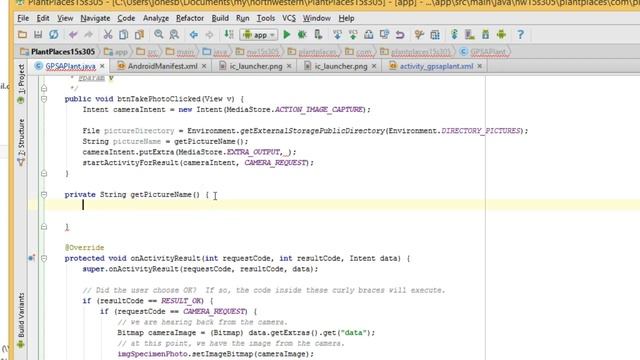This screenshot has height=360, width=640.
Task: Click the main breadcrumb folder
Action: [180, 52]
